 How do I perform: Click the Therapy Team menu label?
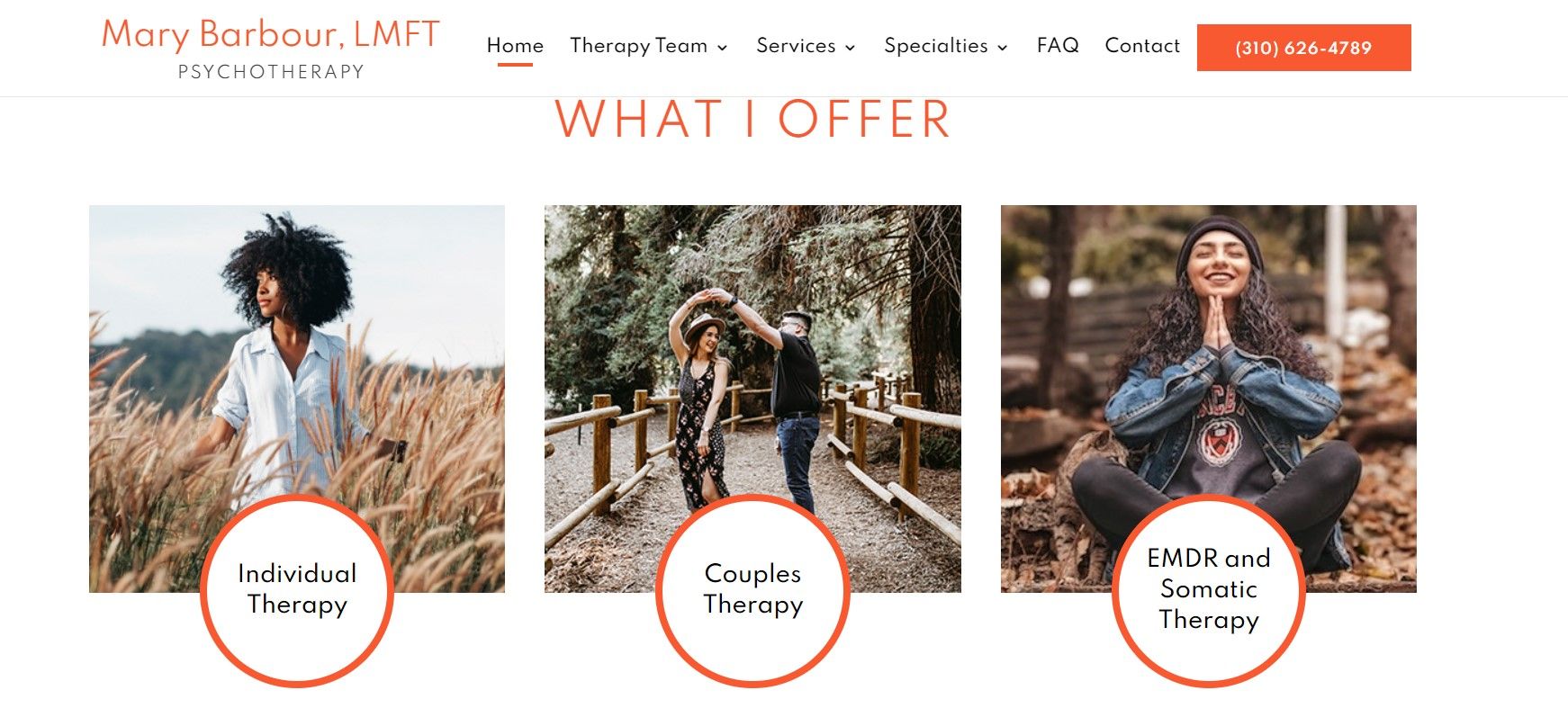pyautogui.click(x=638, y=46)
